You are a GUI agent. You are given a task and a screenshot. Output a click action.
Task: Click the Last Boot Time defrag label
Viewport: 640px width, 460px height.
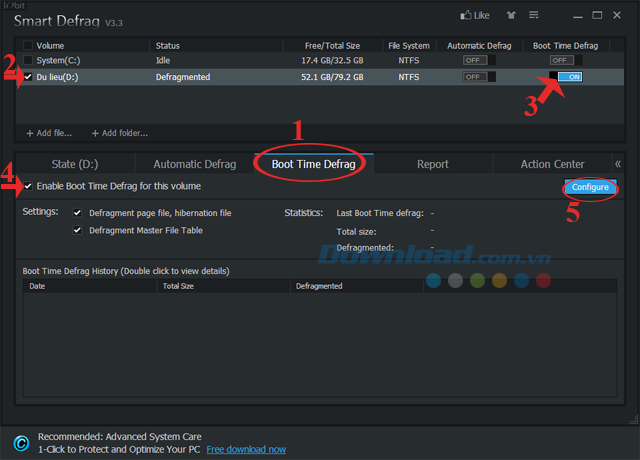pyautogui.click(x=380, y=213)
